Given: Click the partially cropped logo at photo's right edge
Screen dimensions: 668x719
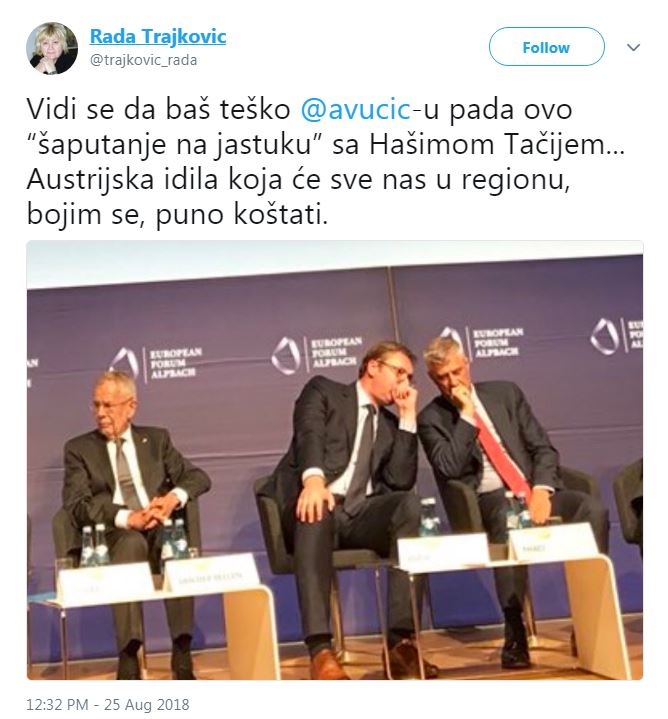Looking at the screenshot, I should tap(617, 335).
